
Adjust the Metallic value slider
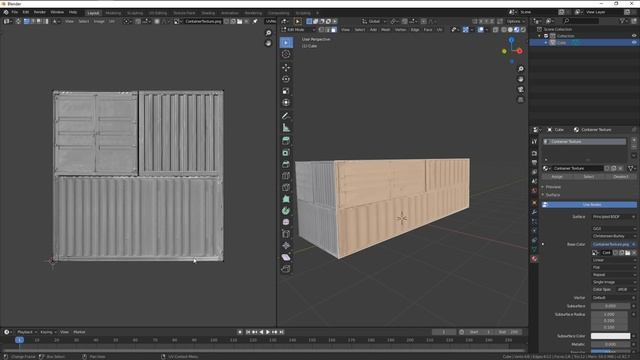click(x=611, y=344)
